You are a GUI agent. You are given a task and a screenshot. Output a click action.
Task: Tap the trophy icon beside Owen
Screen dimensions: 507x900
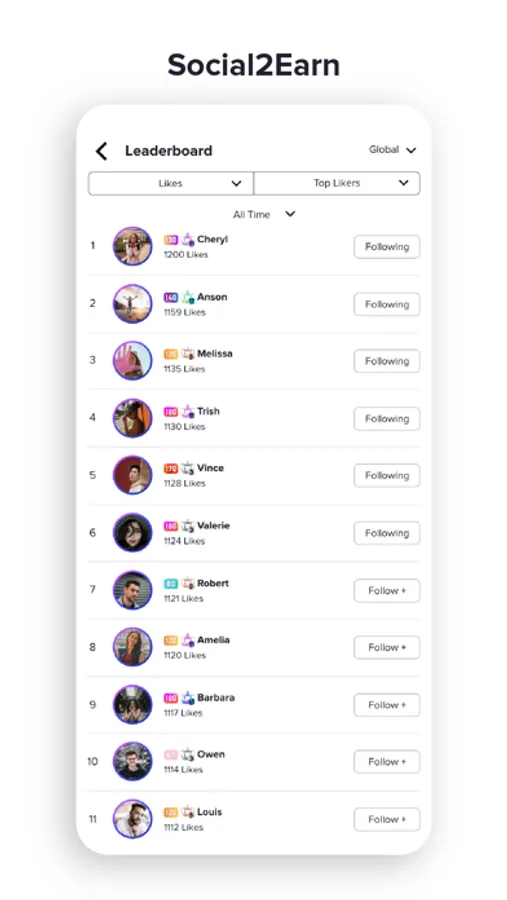[x=188, y=755]
